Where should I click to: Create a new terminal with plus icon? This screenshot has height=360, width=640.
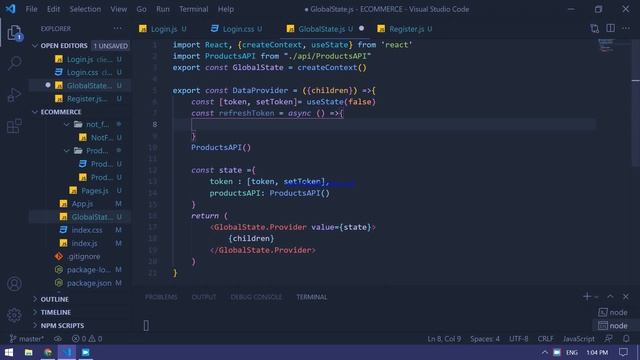(587, 297)
